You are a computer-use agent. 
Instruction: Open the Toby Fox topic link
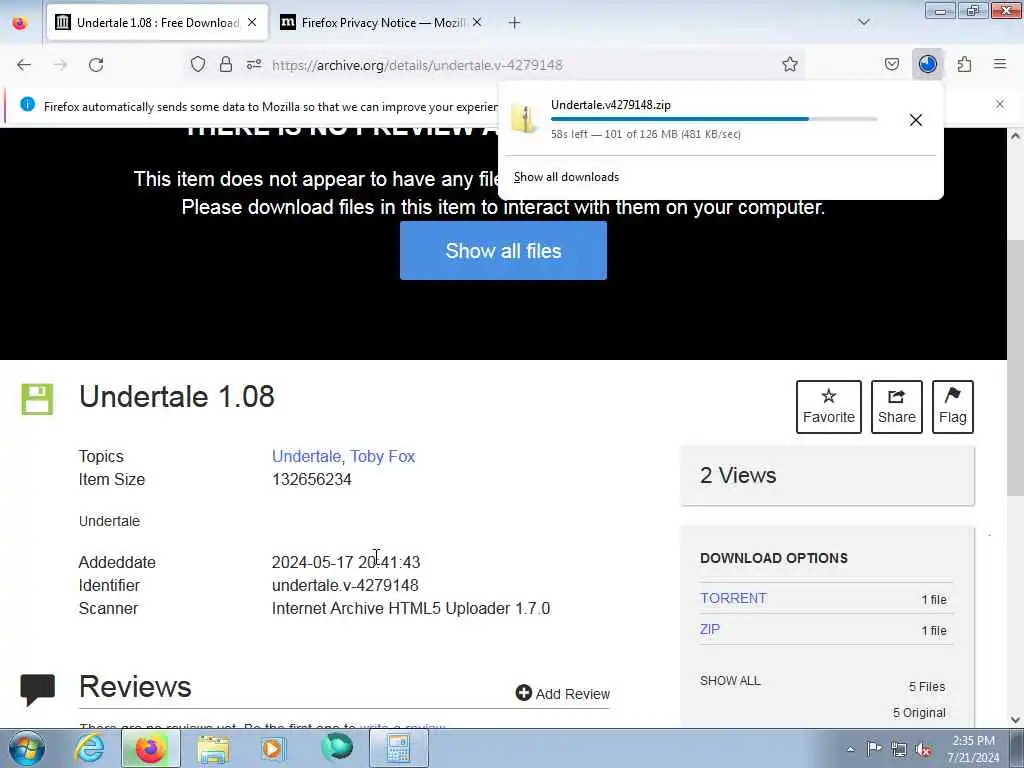383,456
